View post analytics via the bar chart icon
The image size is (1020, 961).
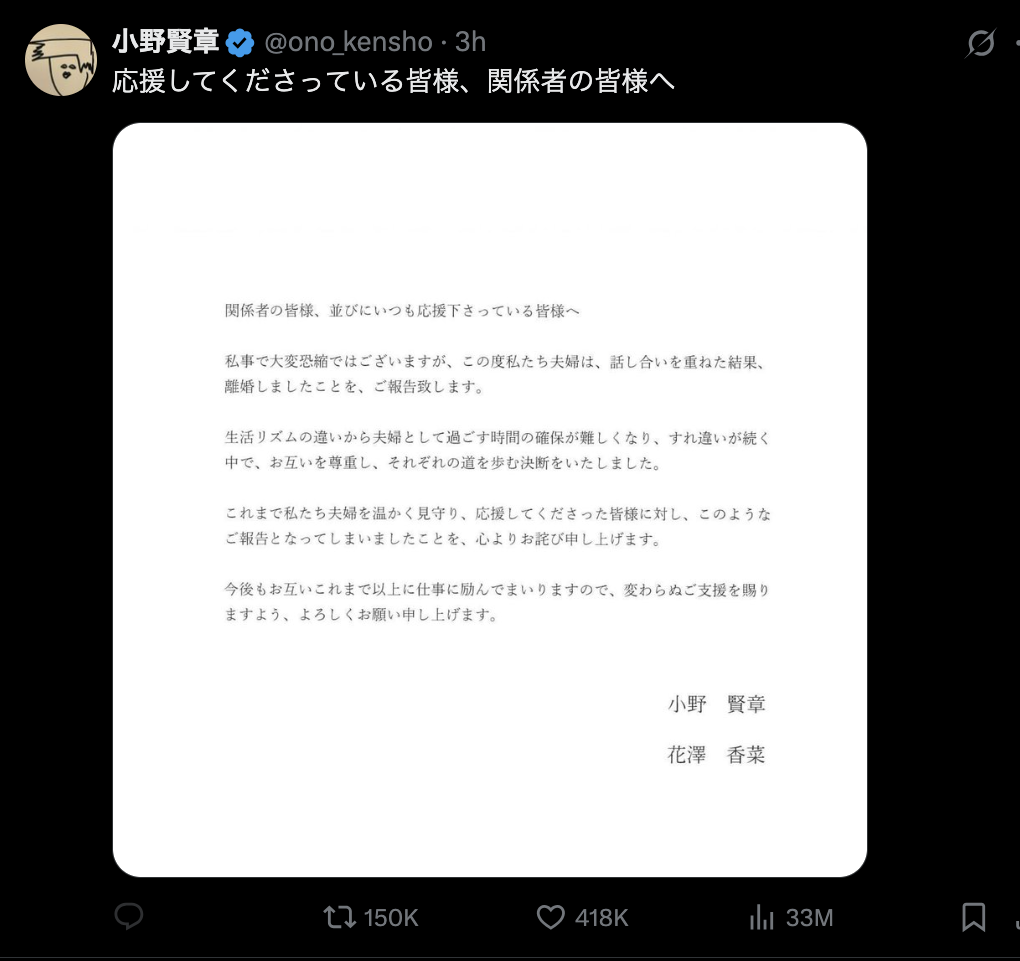(762, 917)
